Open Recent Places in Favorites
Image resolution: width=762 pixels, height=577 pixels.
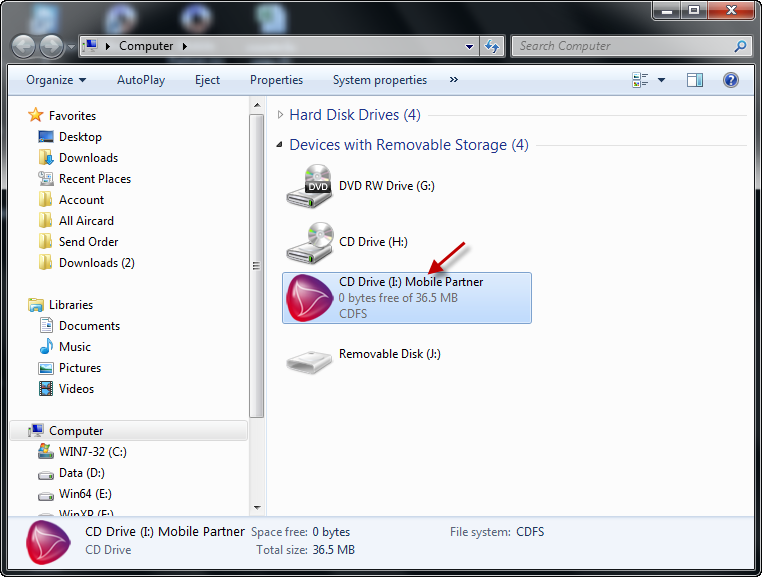click(95, 179)
